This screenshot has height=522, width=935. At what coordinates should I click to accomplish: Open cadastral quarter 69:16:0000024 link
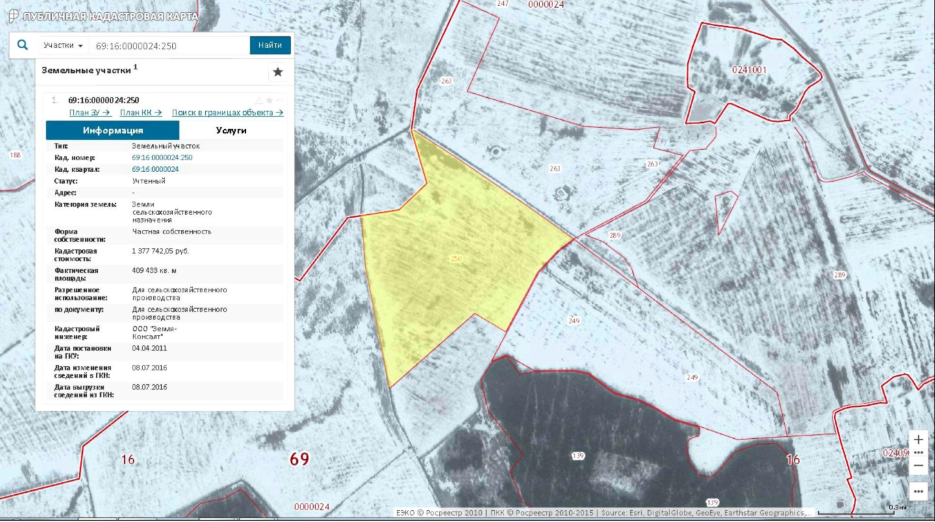pyautogui.click(x=155, y=170)
